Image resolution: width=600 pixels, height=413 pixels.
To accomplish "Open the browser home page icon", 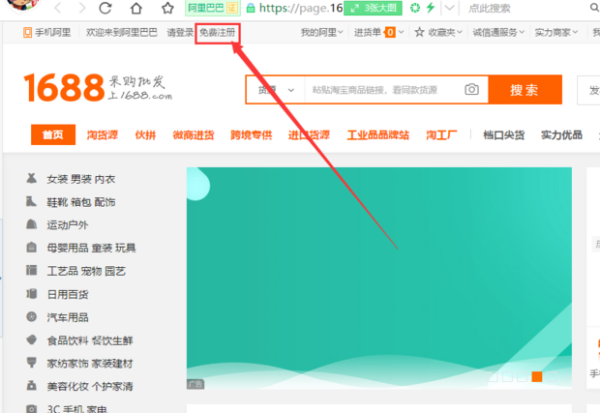I will click(x=136, y=8).
